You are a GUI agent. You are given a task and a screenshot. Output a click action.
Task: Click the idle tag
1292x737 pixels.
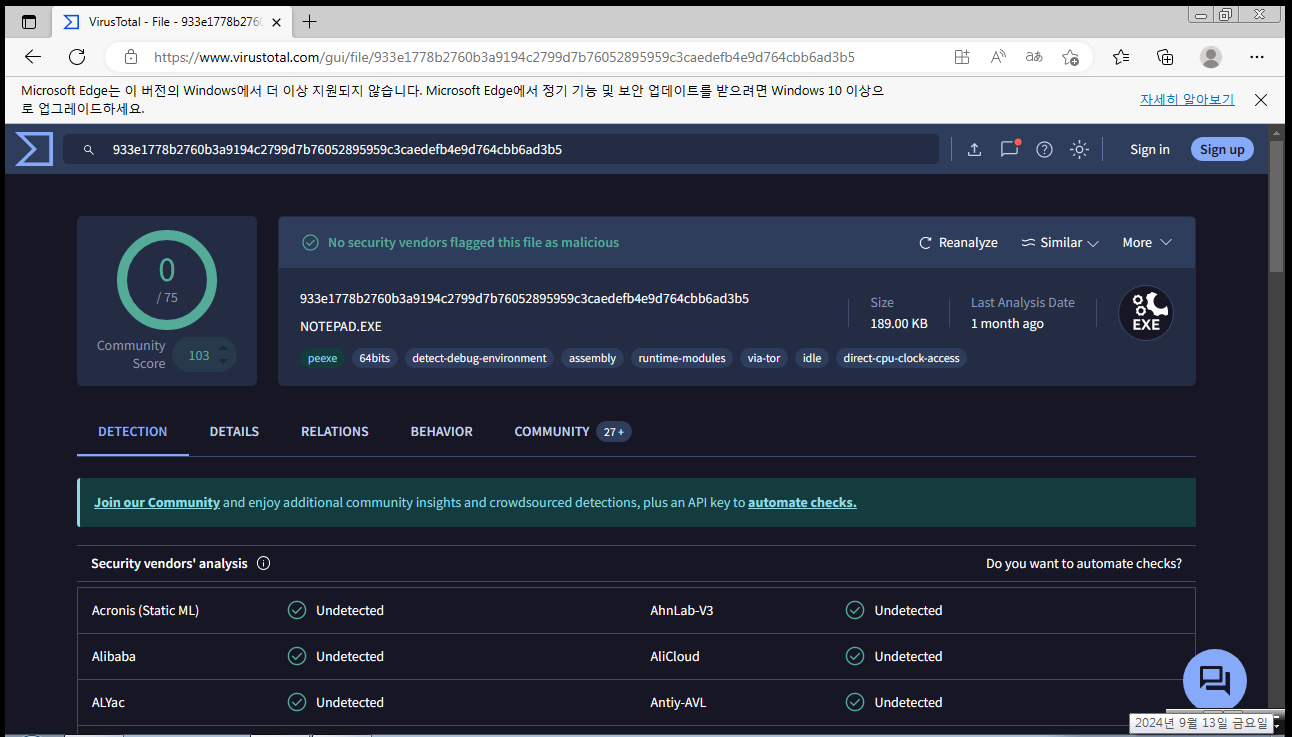[812, 358]
